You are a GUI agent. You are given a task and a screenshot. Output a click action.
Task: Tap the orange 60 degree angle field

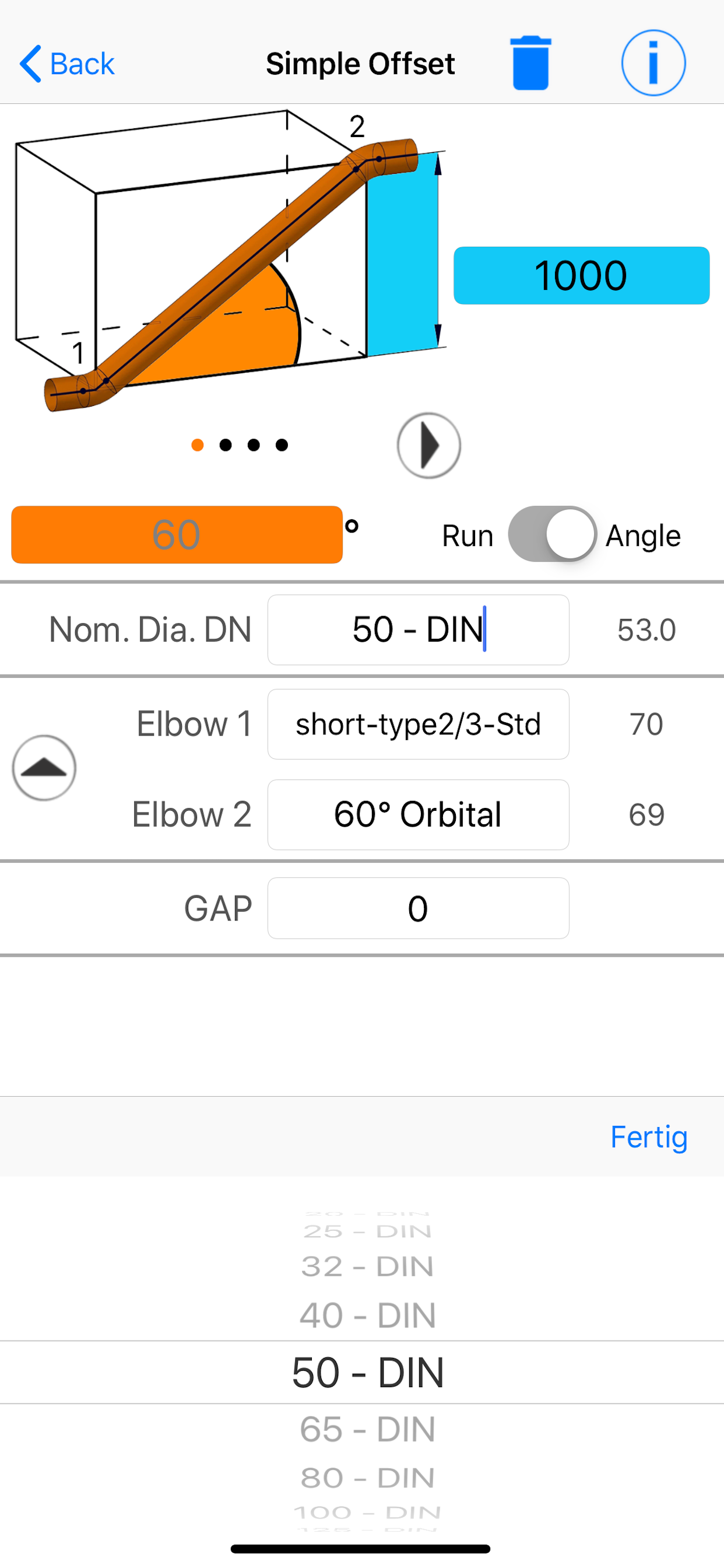pos(177,534)
